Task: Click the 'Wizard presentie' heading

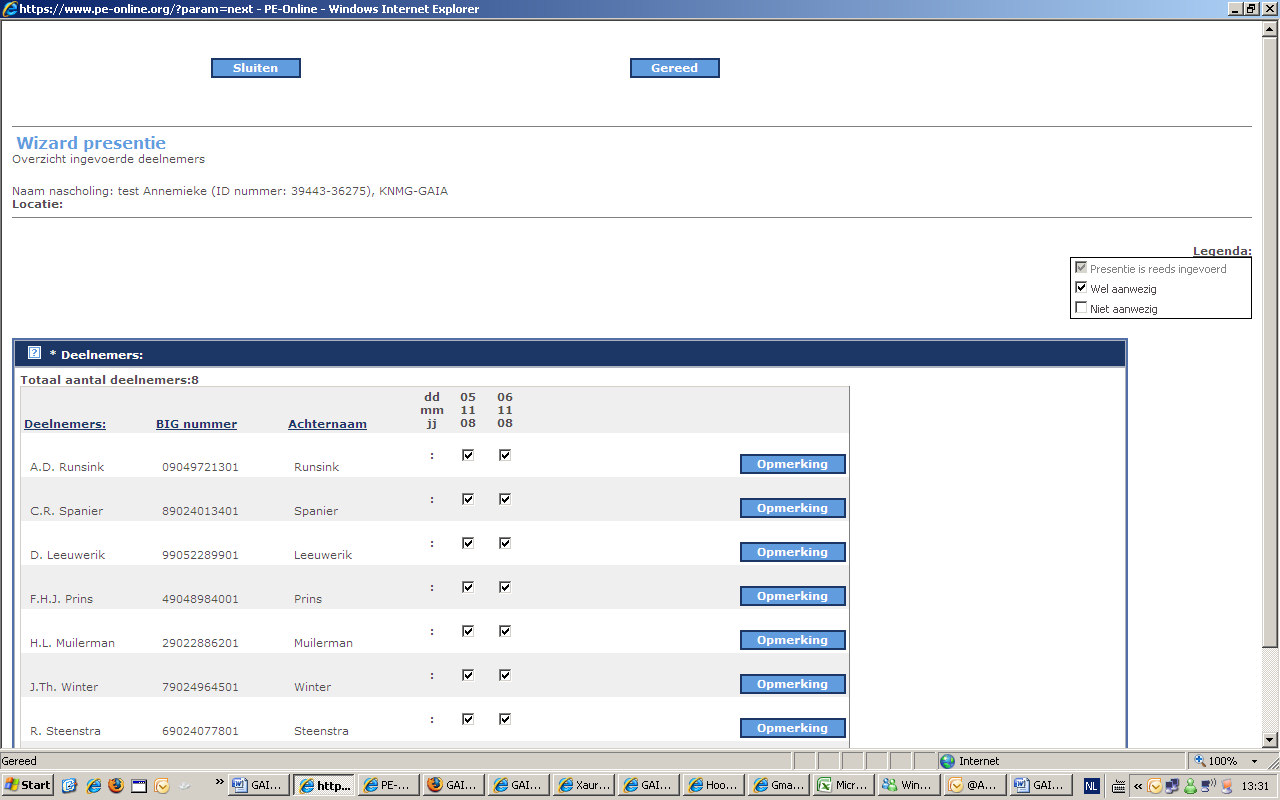Action: (91, 143)
